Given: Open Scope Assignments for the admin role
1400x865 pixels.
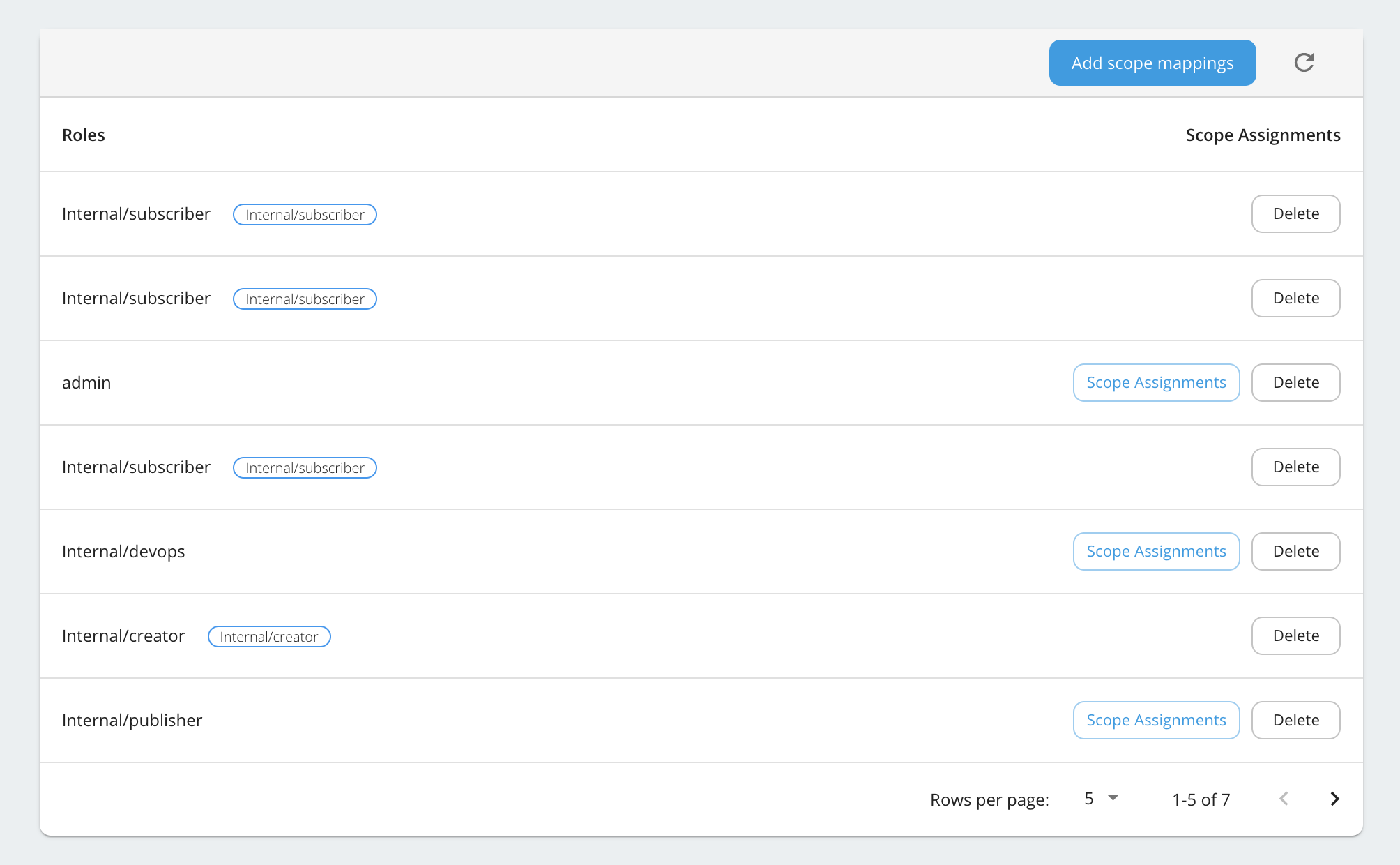Looking at the screenshot, I should pyautogui.click(x=1156, y=382).
